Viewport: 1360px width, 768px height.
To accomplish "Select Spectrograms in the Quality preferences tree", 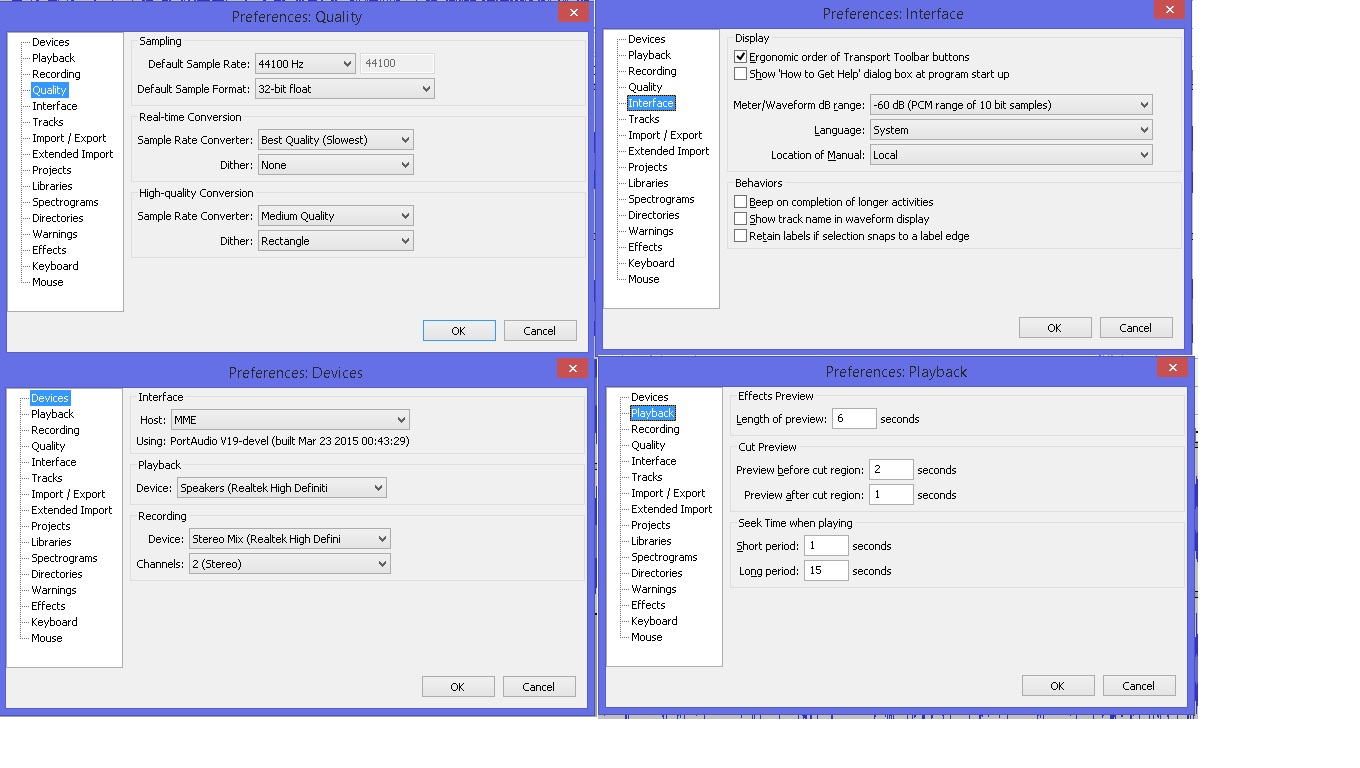I will (x=65, y=202).
